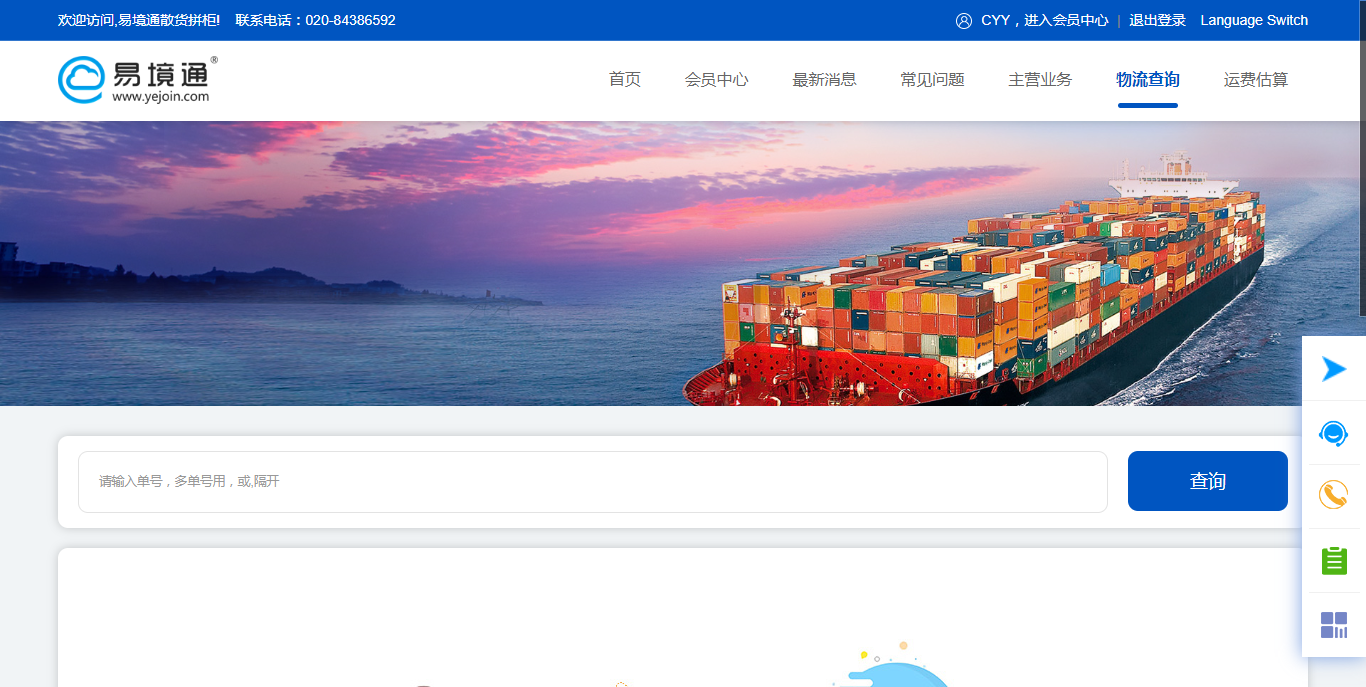Screen dimensions: 1366x687
Task: Focus the tracking number input field
Action: [x=593, y=482]
